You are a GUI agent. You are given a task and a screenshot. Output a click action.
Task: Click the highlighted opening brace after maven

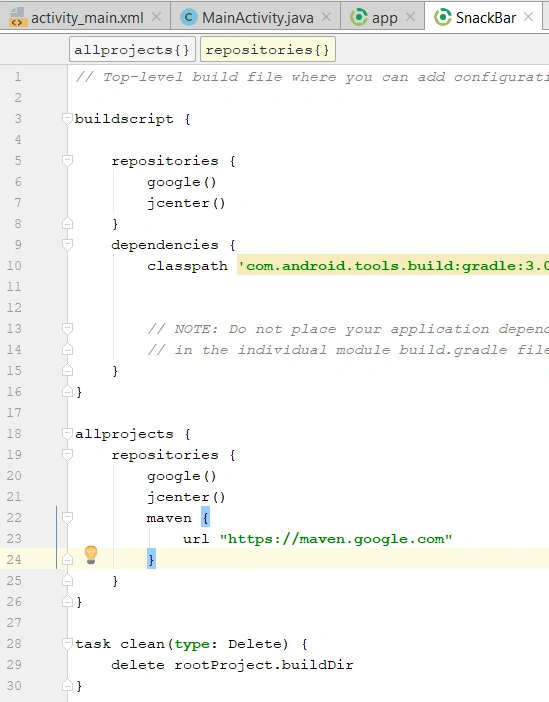coord(205,518)
